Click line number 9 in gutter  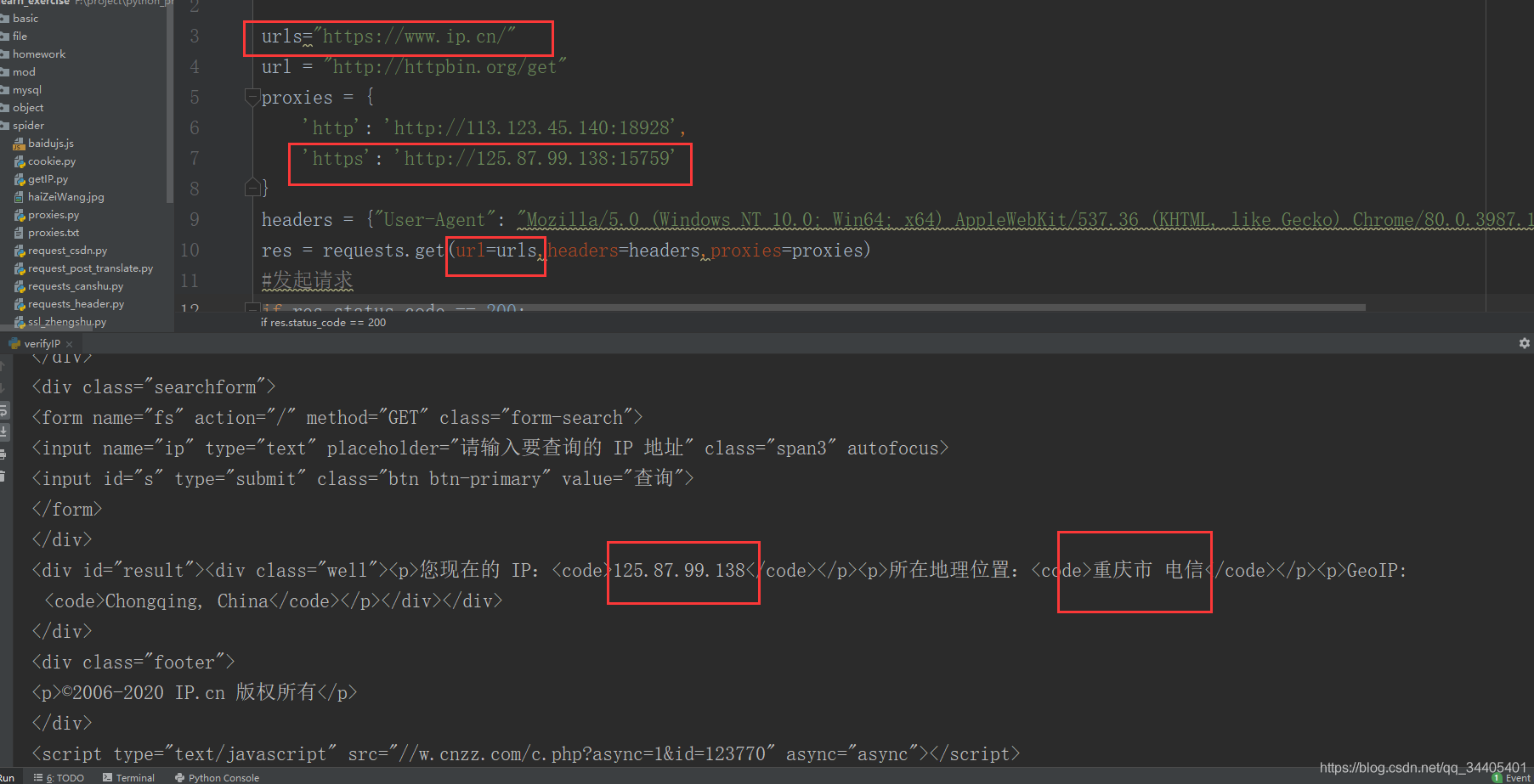tap(195, 219)
